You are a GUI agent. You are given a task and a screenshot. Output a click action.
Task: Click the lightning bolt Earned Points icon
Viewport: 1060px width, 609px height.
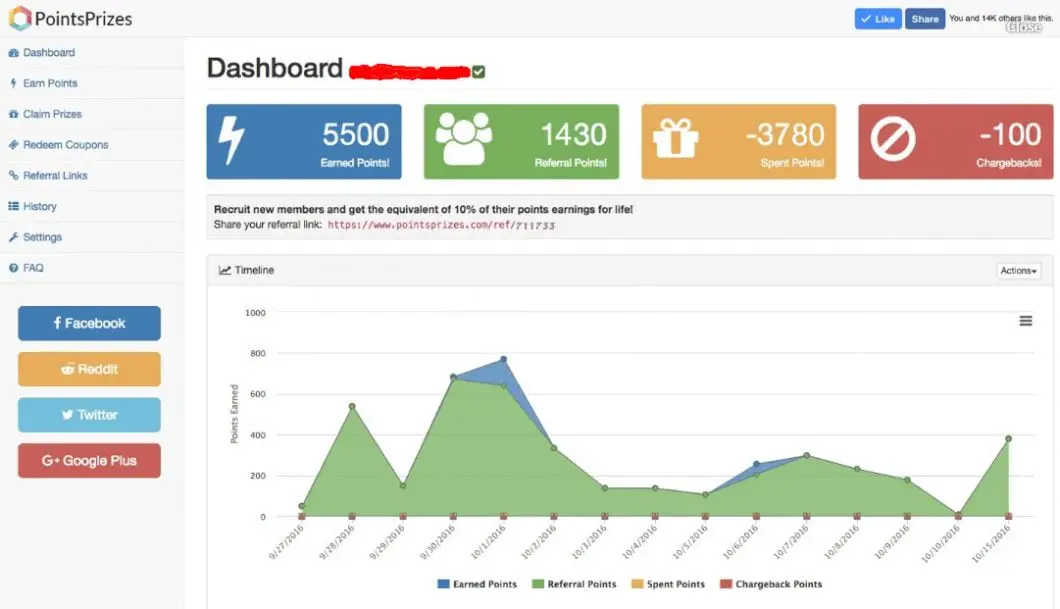point(231,141)
